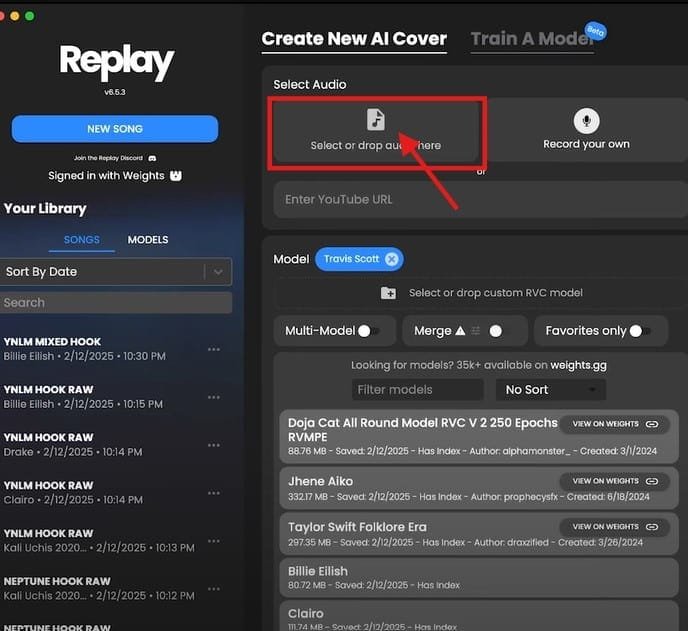This screenshot has width=688, height=631.
Task: Select the Clairo model
Action: (x=479, y=617)
